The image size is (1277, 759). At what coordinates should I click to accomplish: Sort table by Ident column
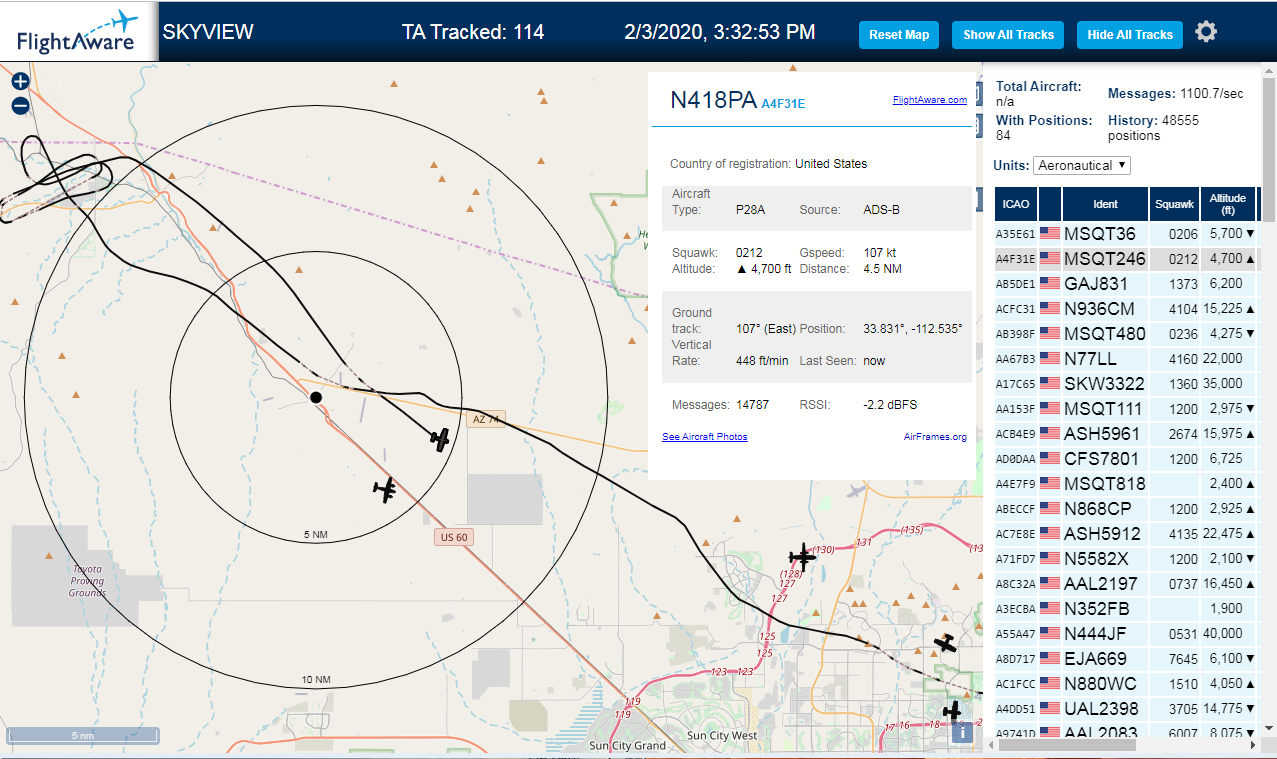[1105, 204]
